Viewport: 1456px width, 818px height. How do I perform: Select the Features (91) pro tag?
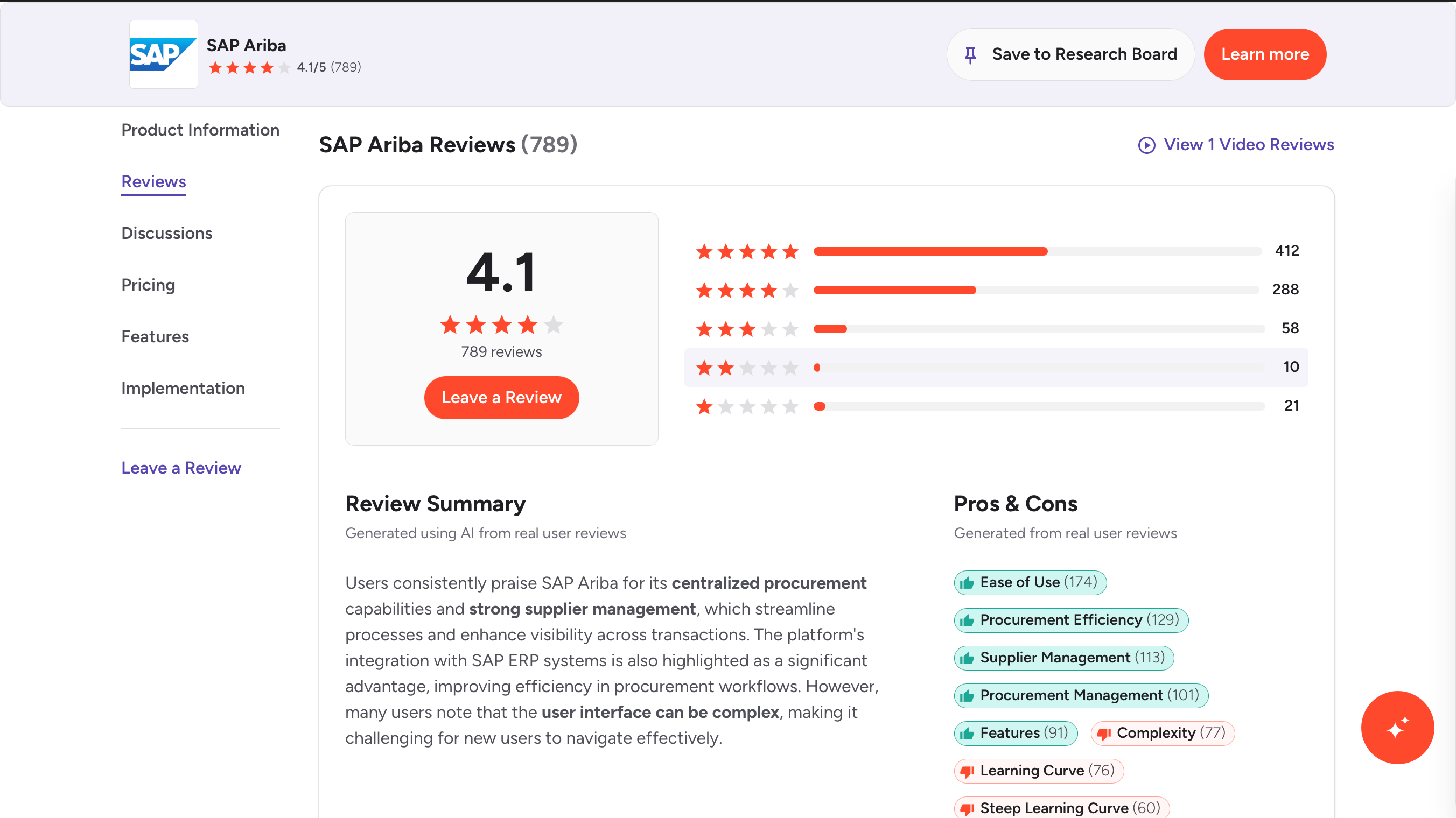(1015, 734)
